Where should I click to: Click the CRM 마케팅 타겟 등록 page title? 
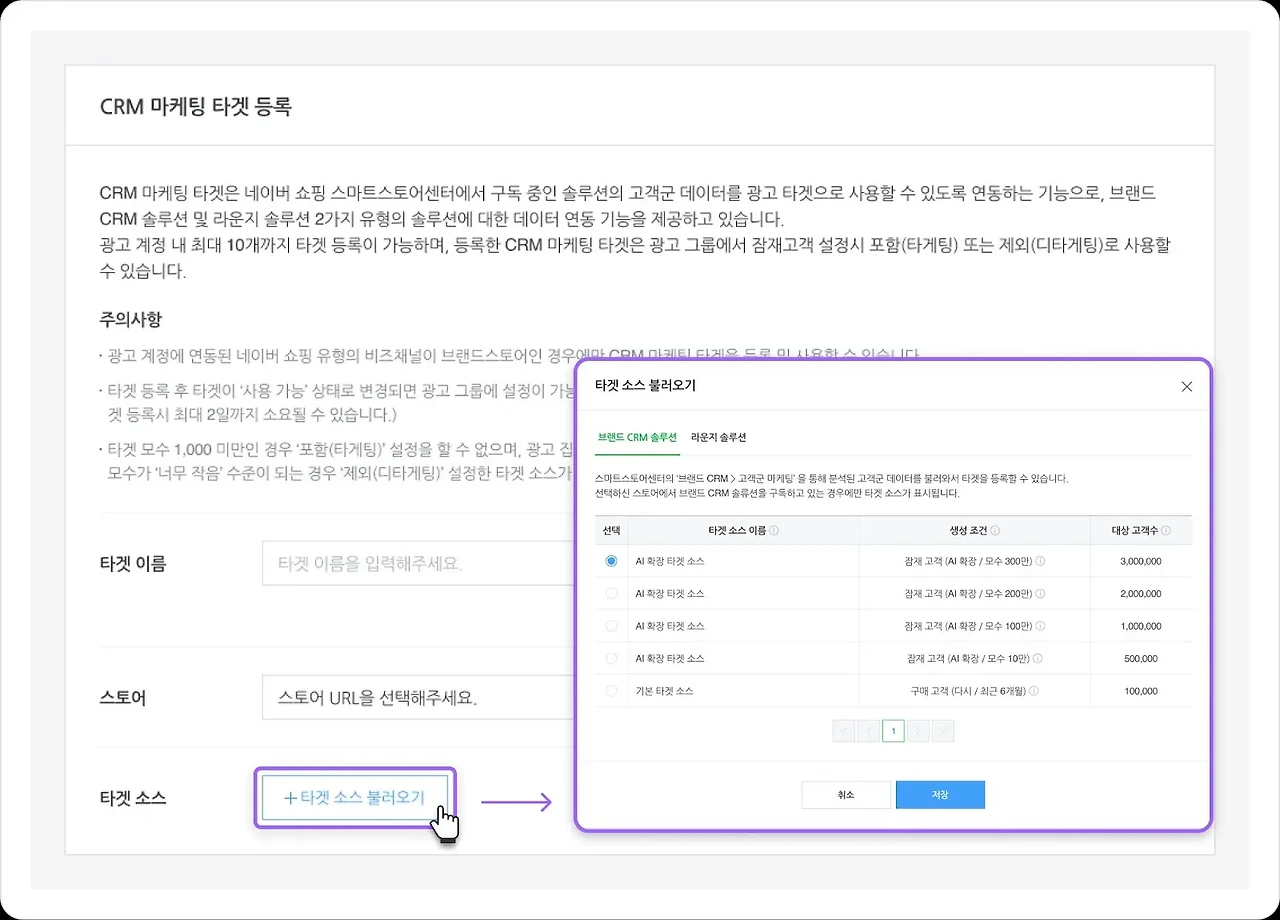click(x=196, y=107)
